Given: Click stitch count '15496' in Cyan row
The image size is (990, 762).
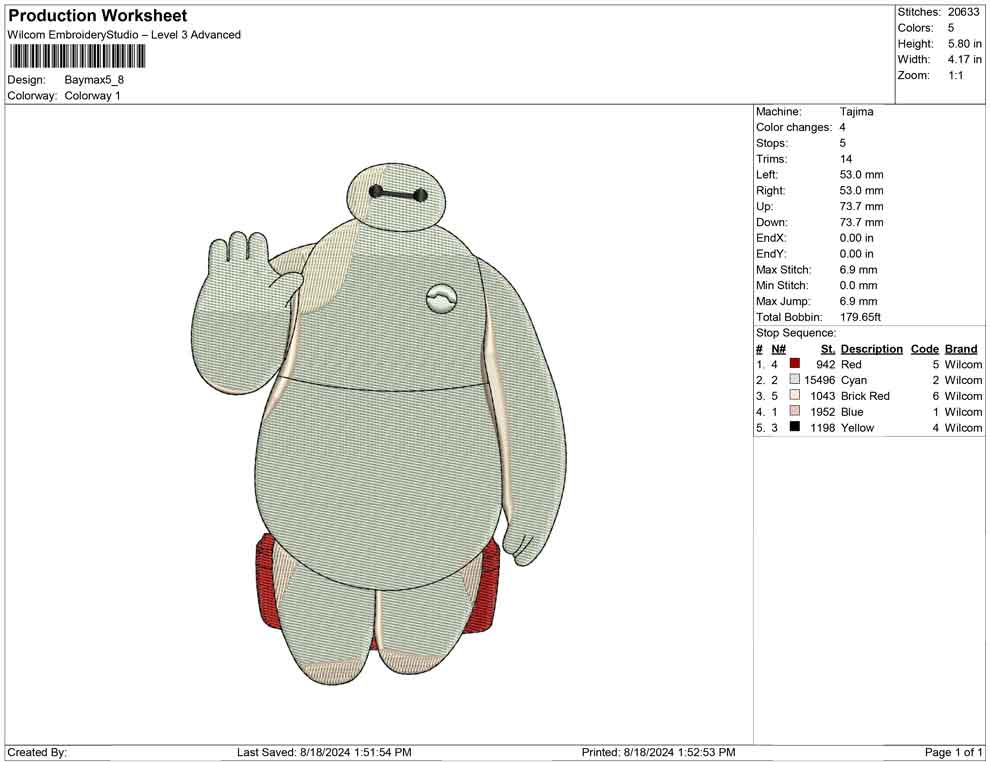Looking at the screenshot, I should tap(820, 379).
